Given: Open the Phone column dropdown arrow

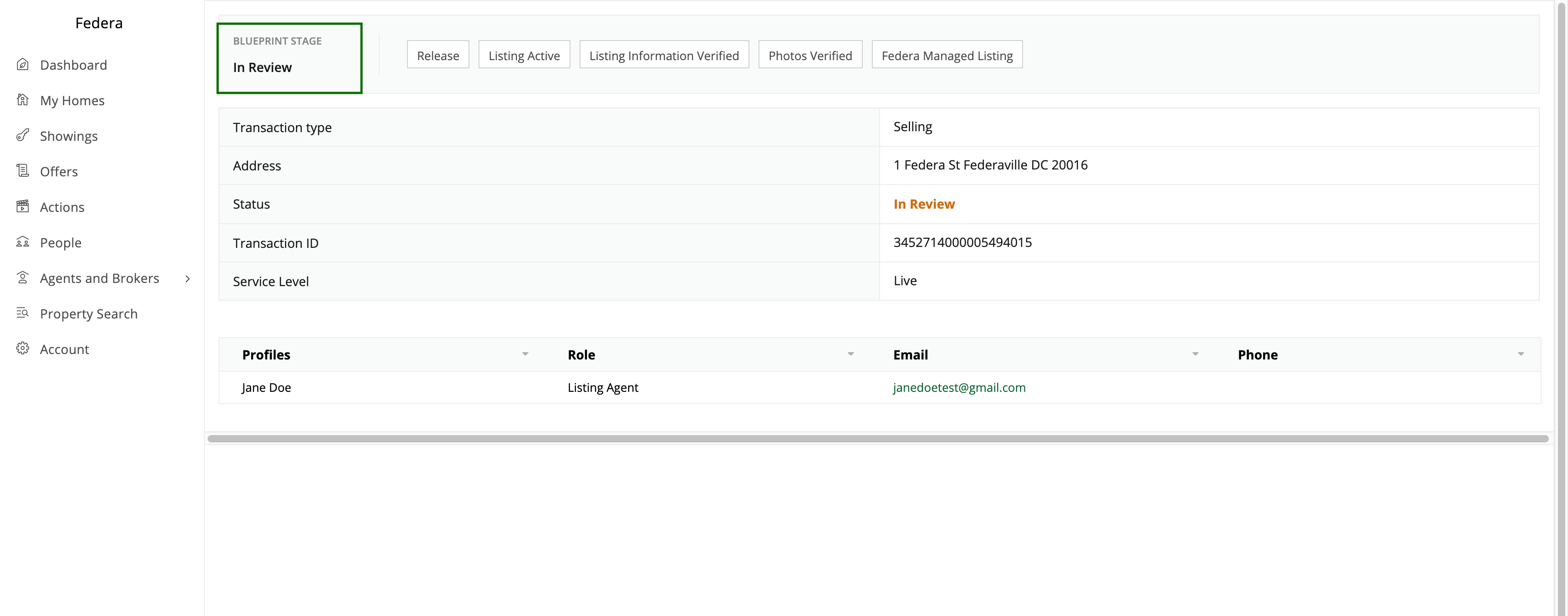Looking at the screenshot, I should [x=1521, y=354].
